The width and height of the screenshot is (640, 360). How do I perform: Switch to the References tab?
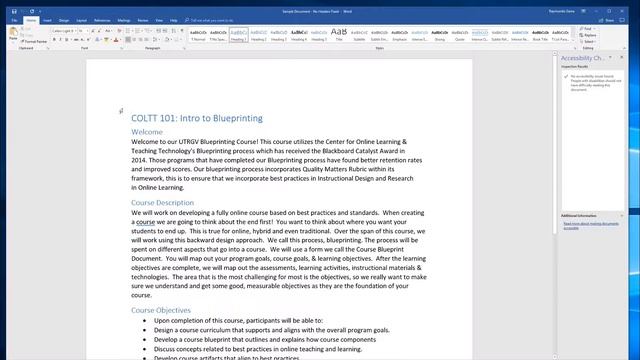pos(102,20)
